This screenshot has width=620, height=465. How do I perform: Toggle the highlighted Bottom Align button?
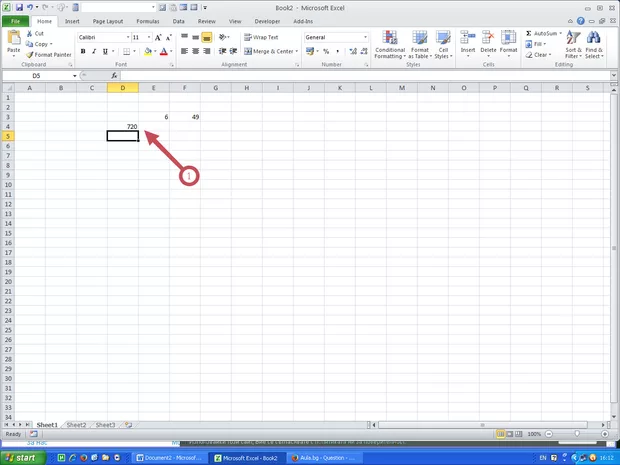[x=207, y=38]
